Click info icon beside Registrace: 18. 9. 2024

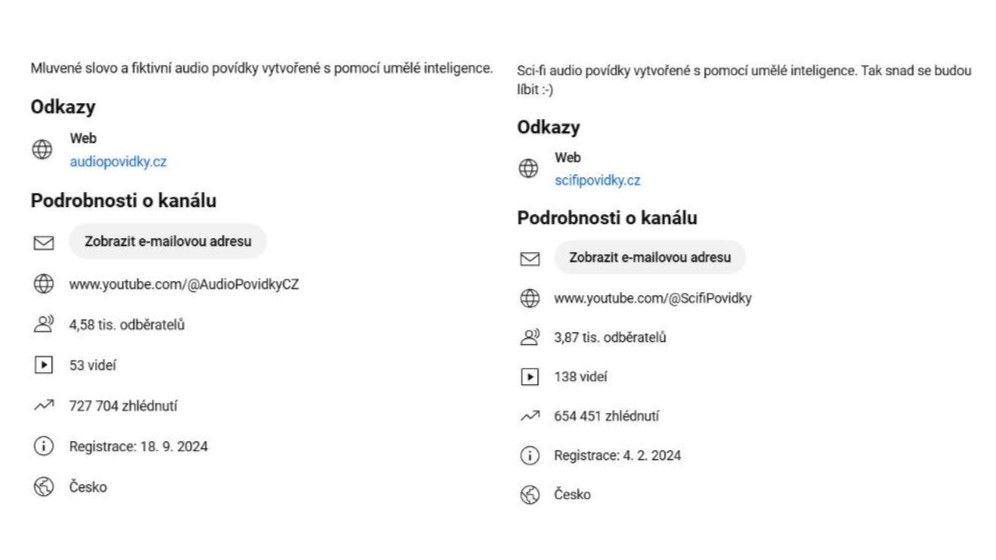click(x=43, y=446)
